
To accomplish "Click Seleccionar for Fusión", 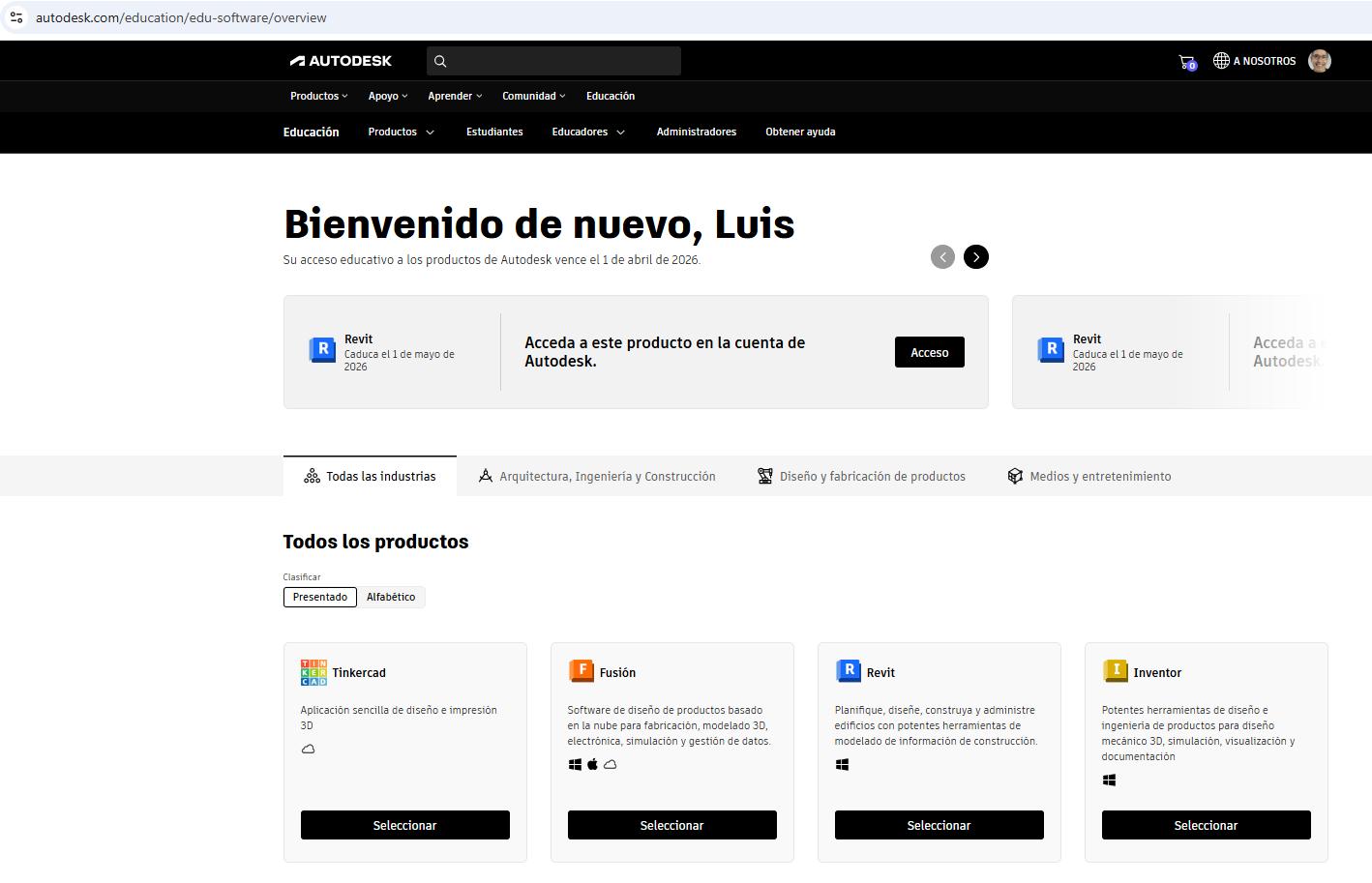I will [672, 825].
